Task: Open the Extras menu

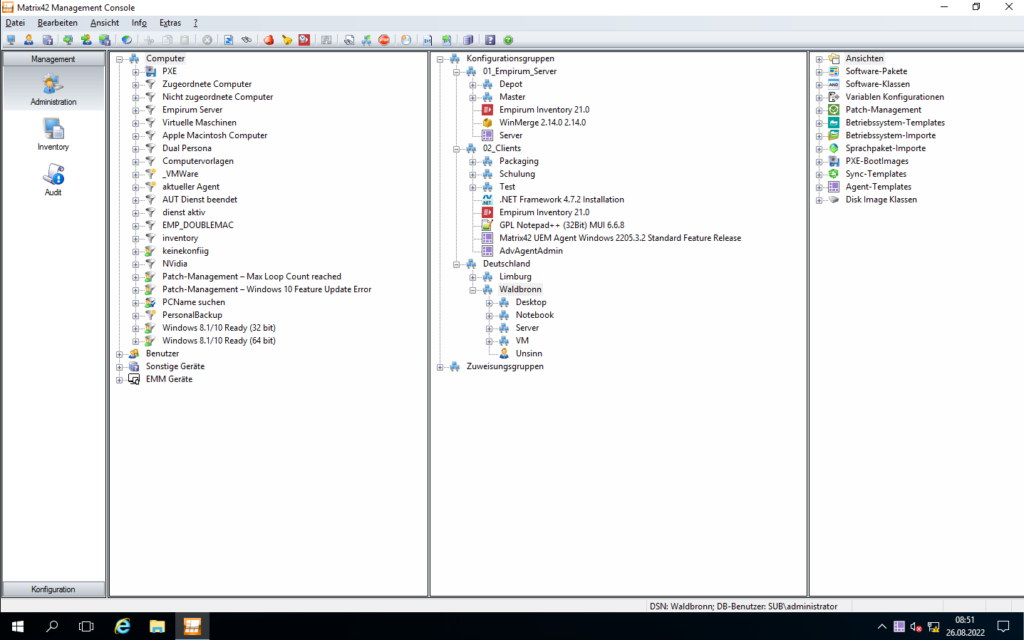Action: (170, 22)
